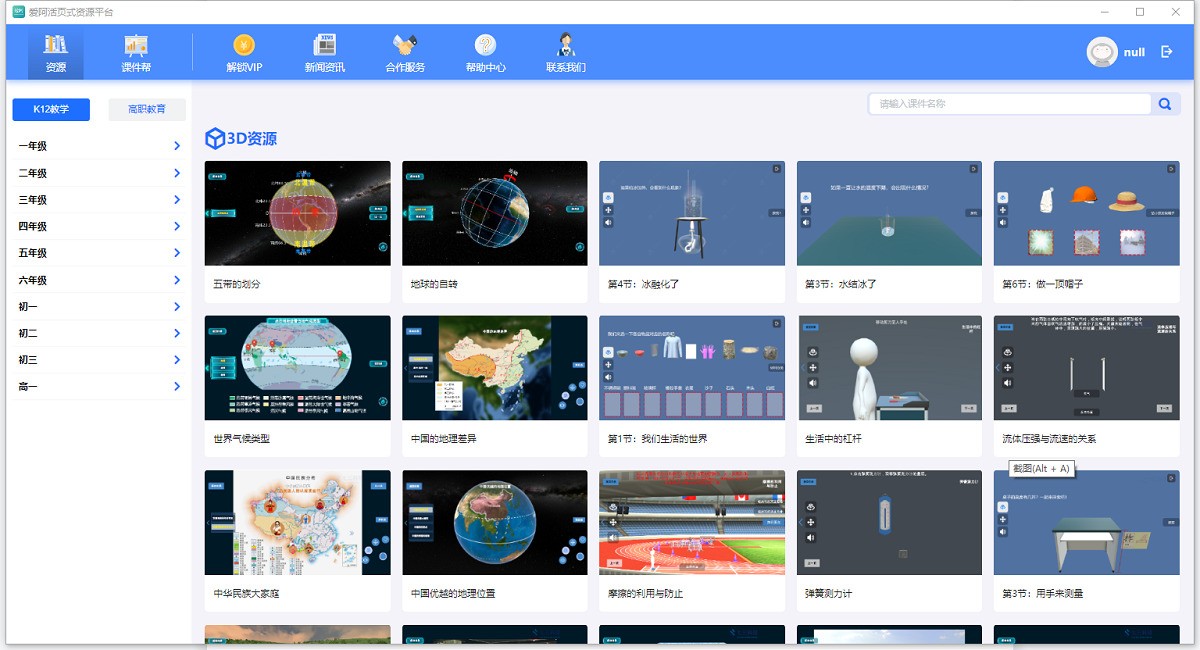Viewport: 1200px width, 650px height.
Task: Open the 中国优越的地理位置 thumbnail
Action: pyautogui.click(x=495, y=523)
